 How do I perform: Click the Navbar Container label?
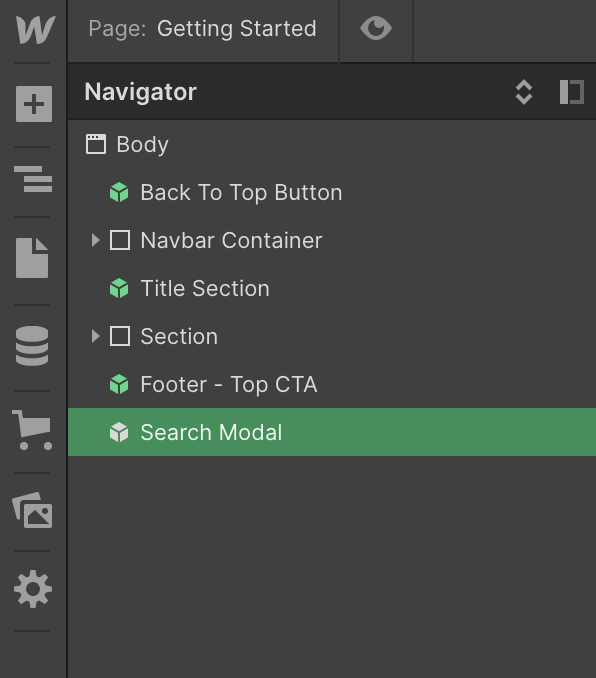[231, 240]
